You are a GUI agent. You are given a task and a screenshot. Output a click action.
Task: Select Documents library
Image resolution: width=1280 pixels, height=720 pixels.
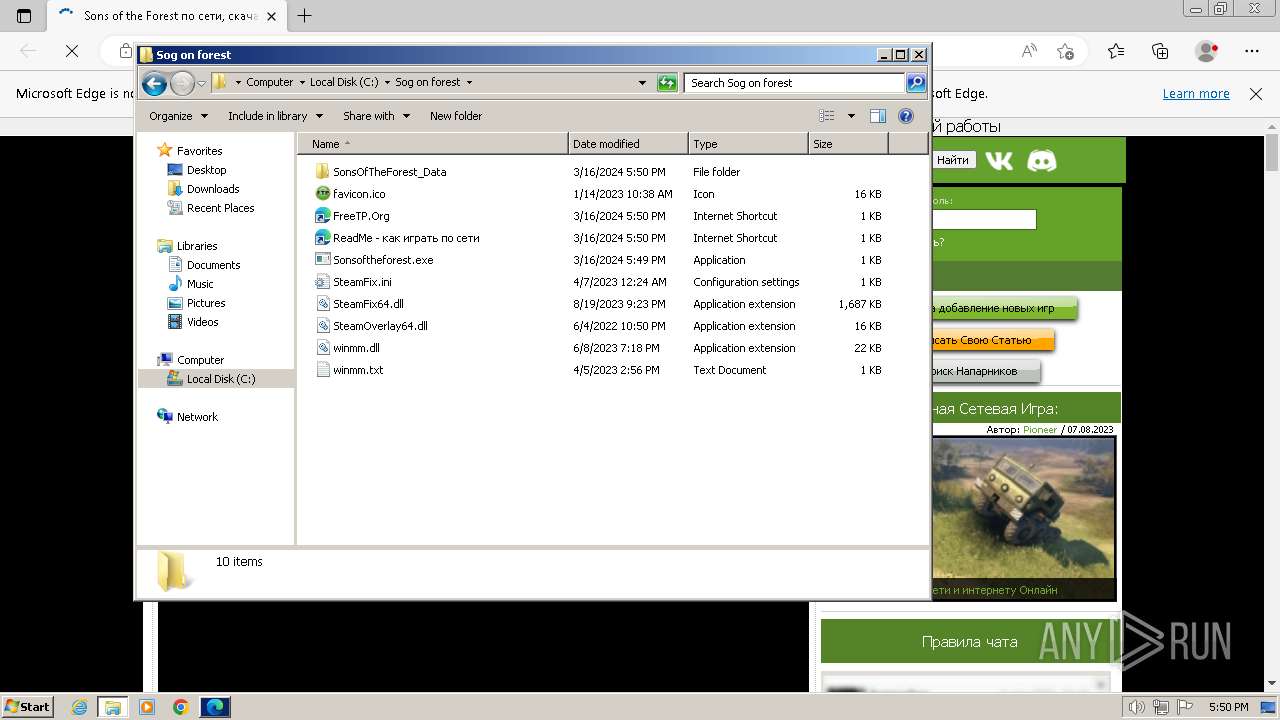coord(213,265)
